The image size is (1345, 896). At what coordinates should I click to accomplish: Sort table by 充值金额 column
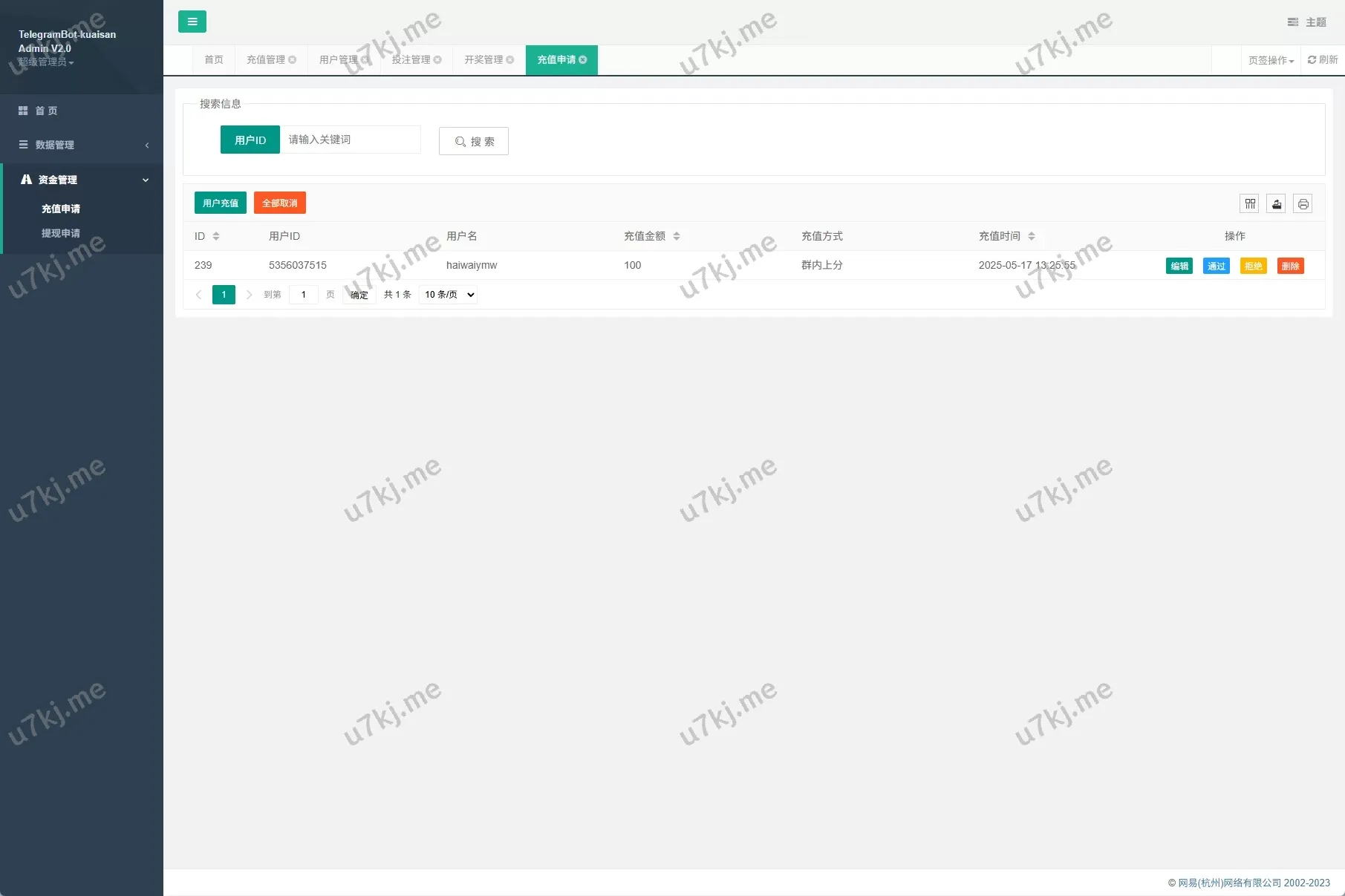pos(677,236)
